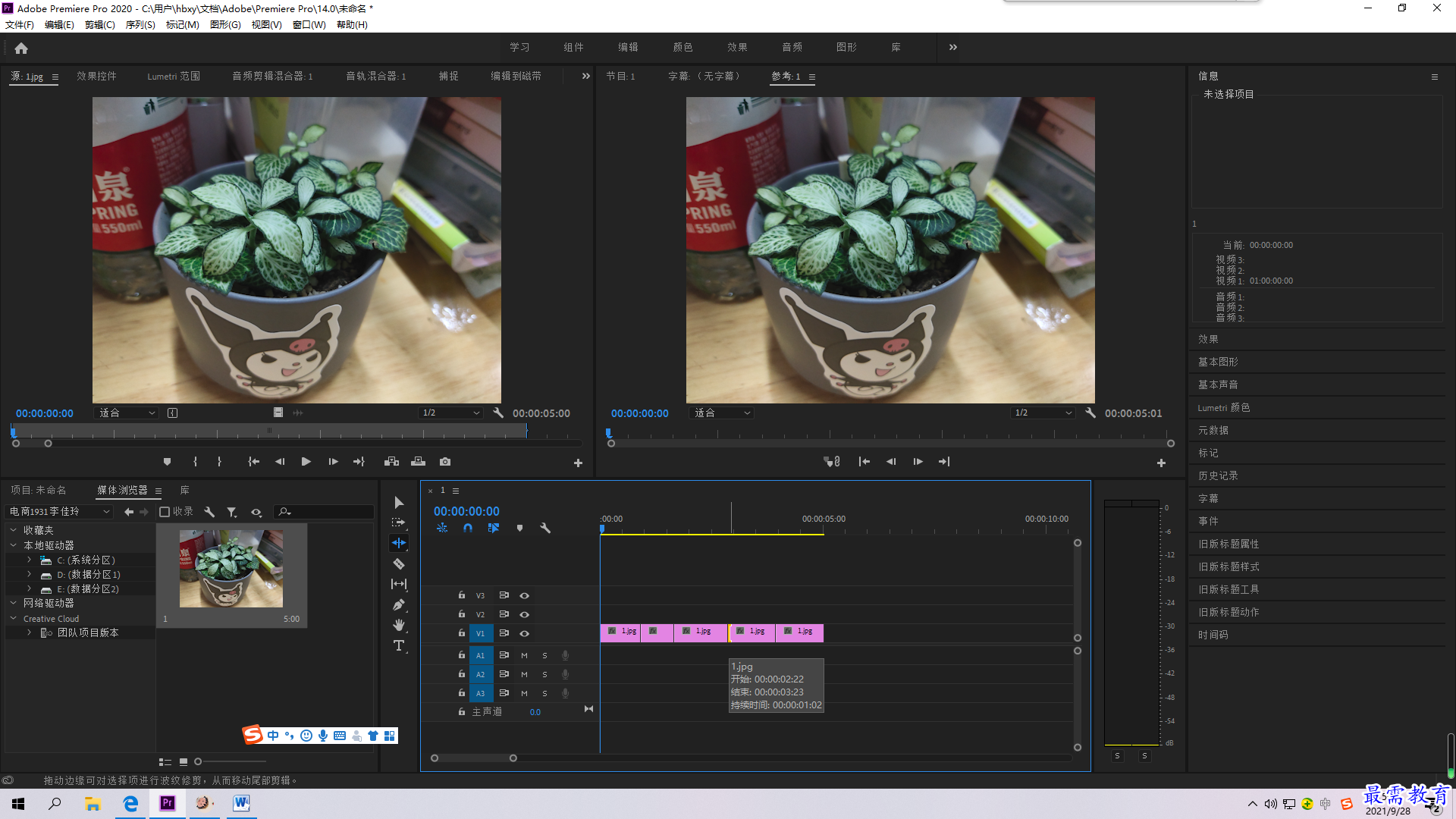This screenshot has height=819, width=1456.
Task: Select the Track Select Forward tool
Action: [399, 522]
